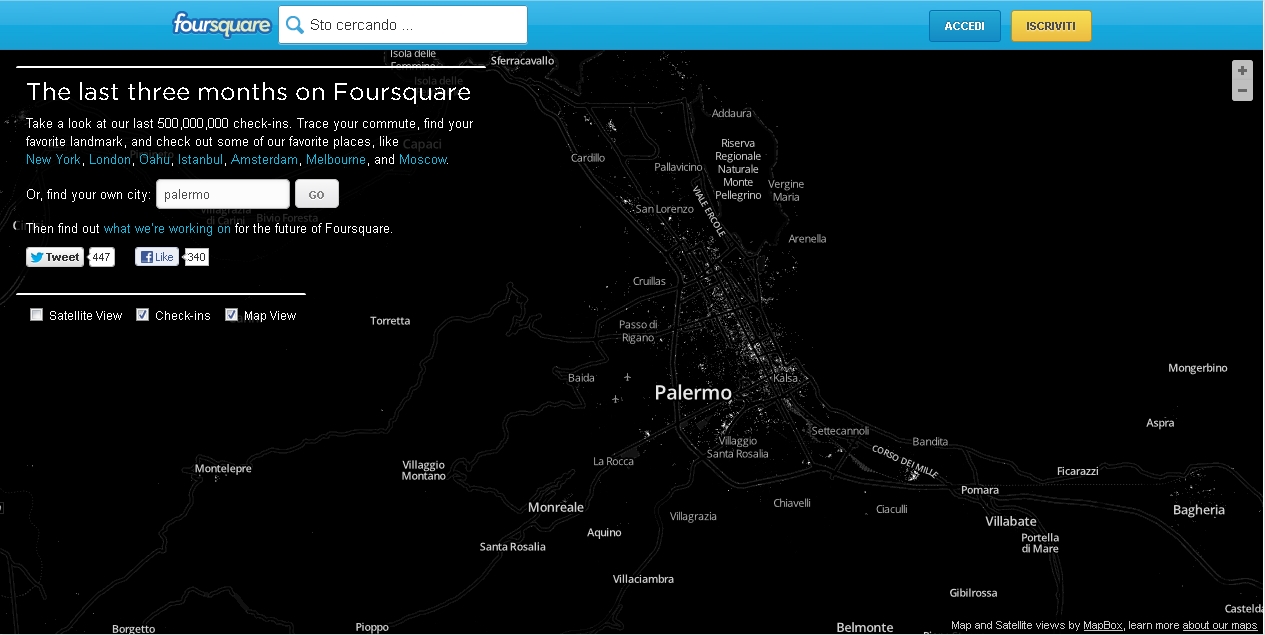Screen dimensions: 1265x635
Task: Enable the Satellite View checkbox
Action: [x=37, y=315]
